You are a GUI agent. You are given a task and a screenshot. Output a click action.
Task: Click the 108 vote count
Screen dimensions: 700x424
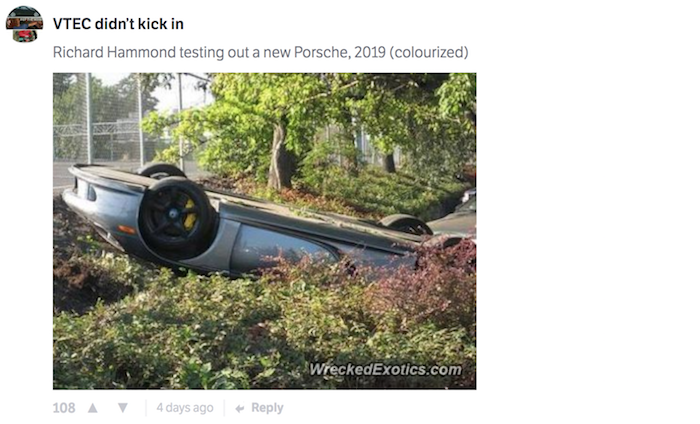(x=64, y=408)
